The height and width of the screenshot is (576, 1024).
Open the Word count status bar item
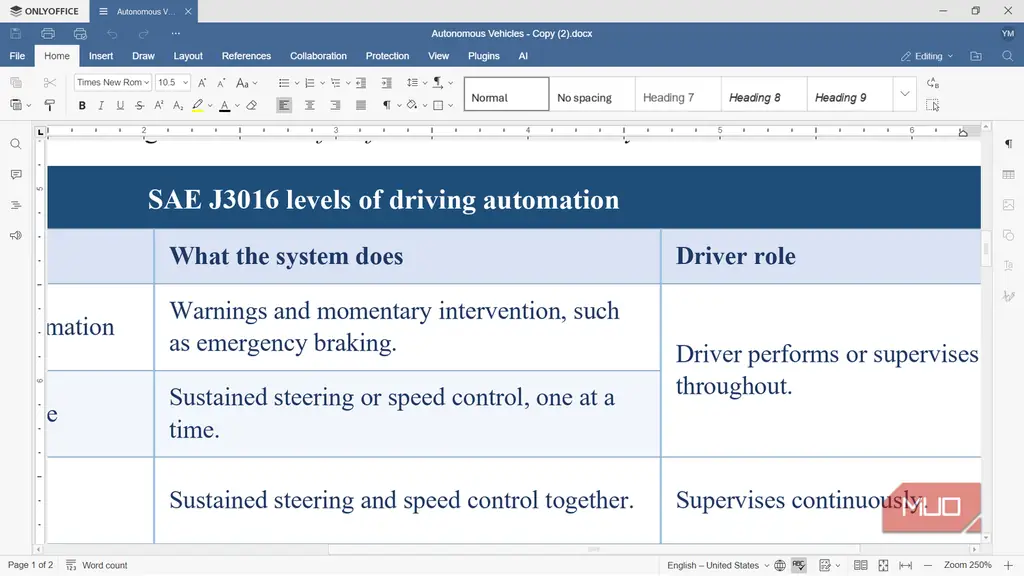click(97, 565)
